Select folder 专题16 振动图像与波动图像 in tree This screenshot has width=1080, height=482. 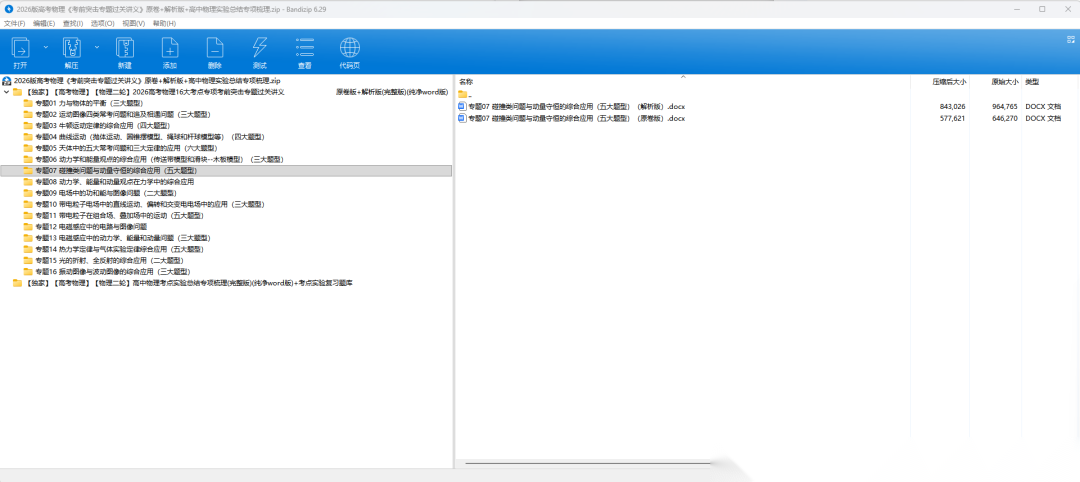(x=112, y=271)
